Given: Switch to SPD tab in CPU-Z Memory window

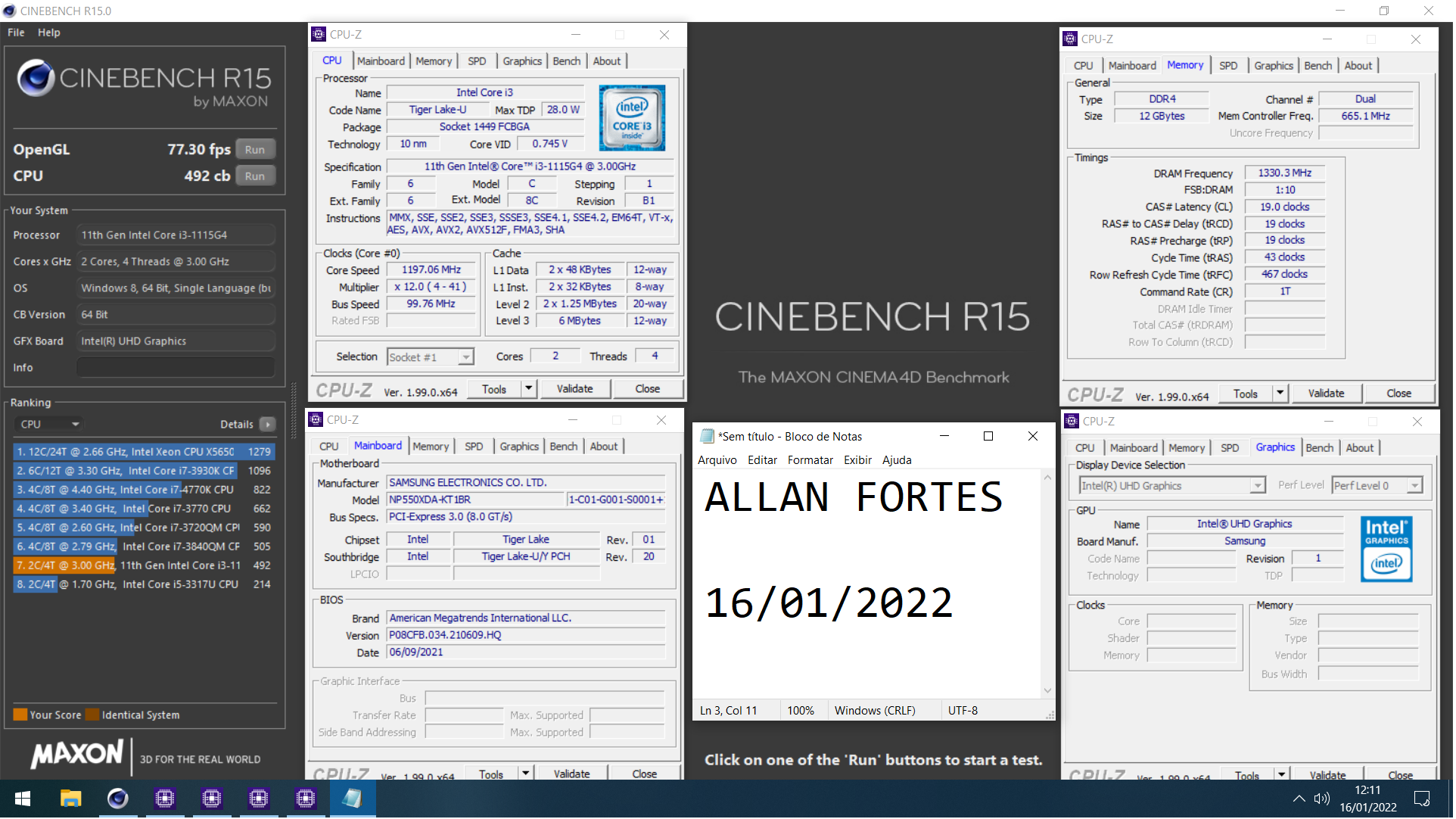Looking at the screenshot, I should click(1230, 66).
